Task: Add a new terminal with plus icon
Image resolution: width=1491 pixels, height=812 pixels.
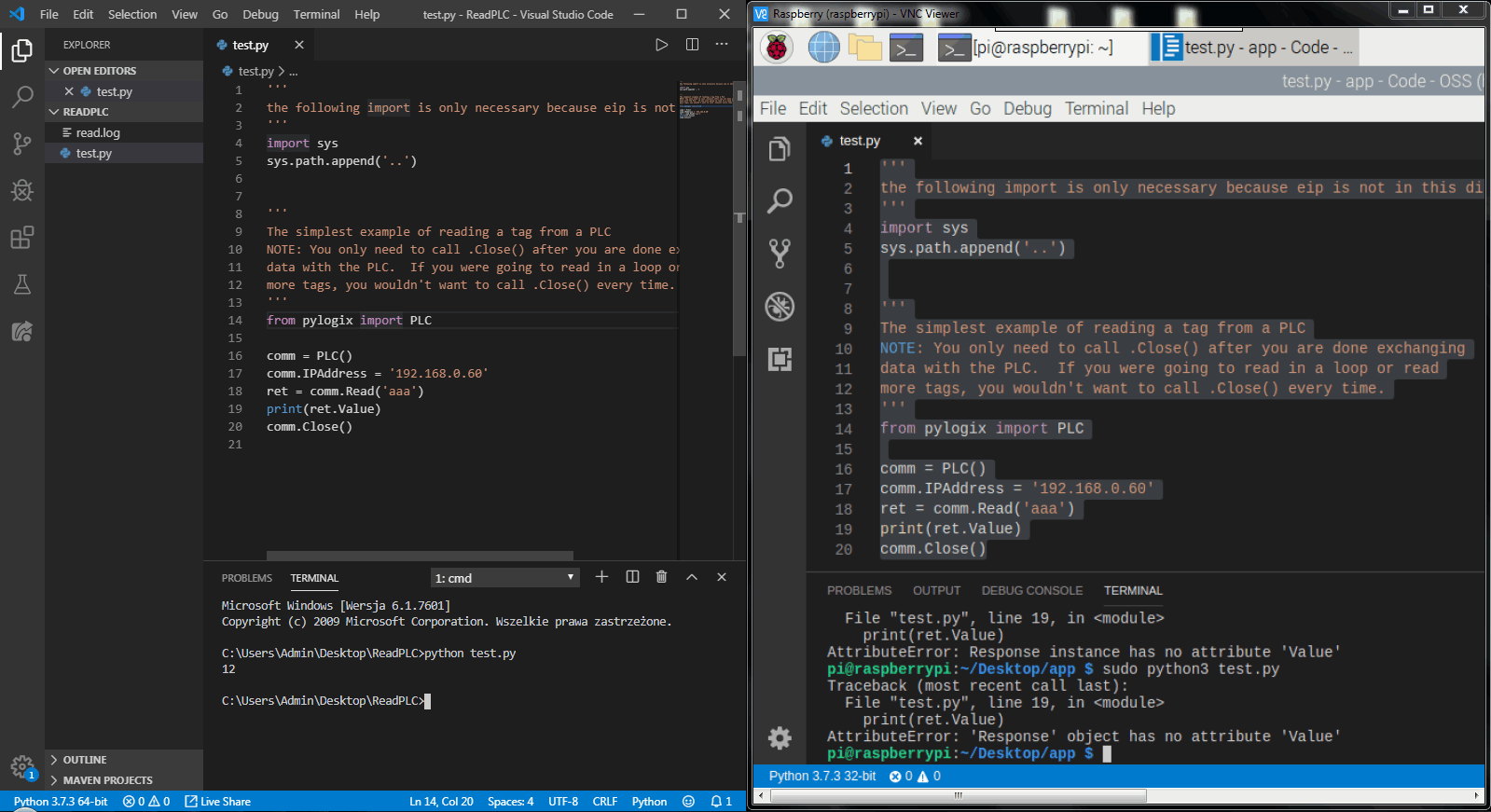Action: click(x=601, y=577)
